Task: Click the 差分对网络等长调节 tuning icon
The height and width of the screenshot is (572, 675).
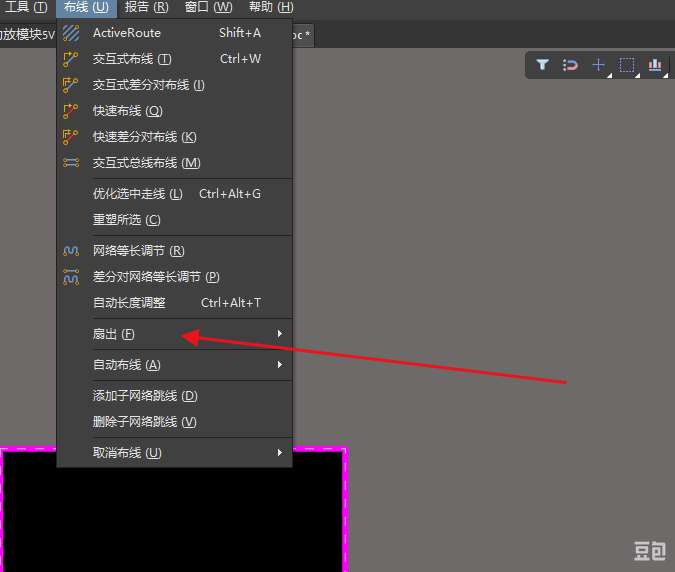Action: click(71, 277)
